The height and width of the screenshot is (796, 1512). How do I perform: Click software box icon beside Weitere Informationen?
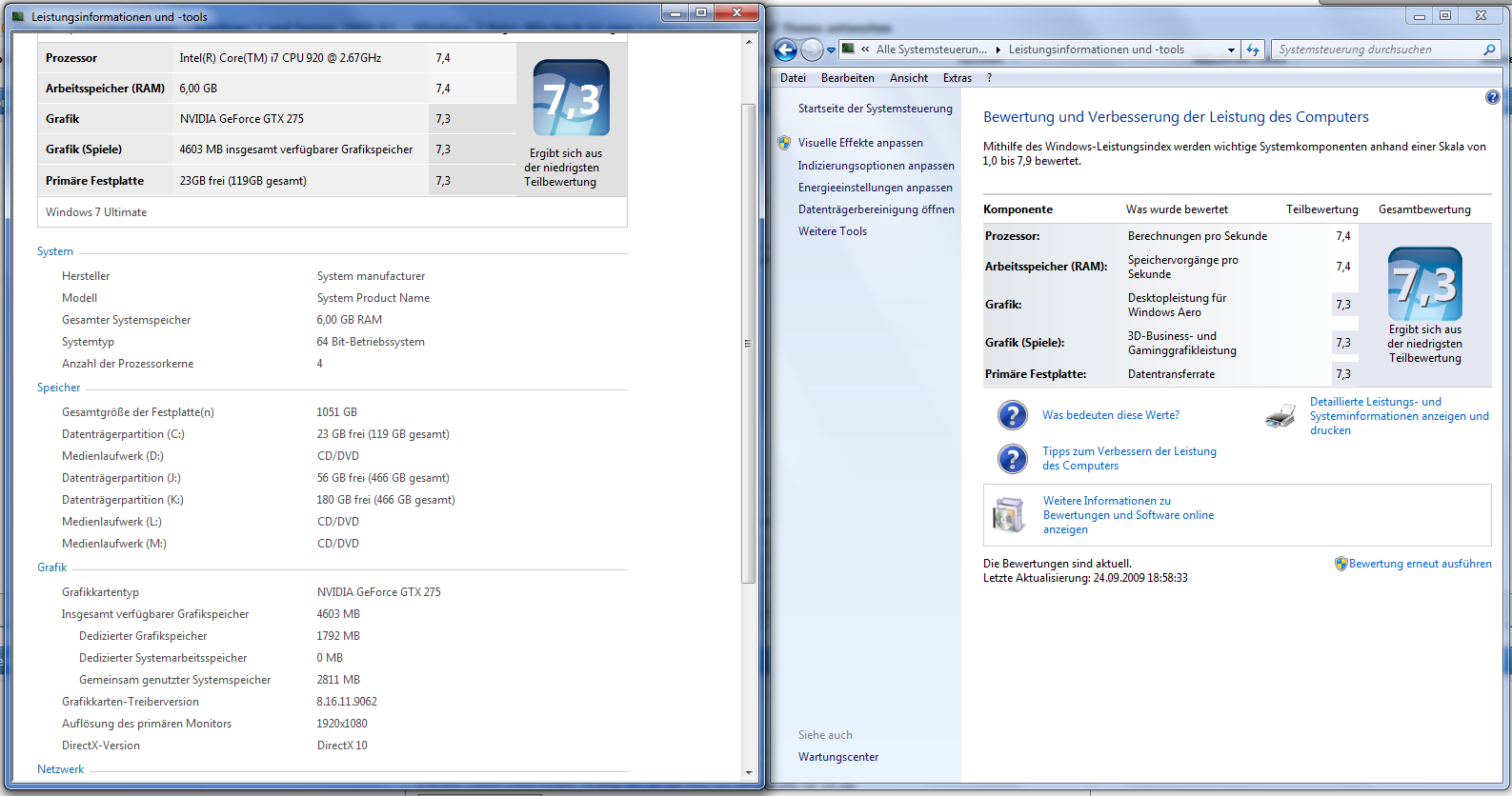pyautogui.click(x=1009, y=514)
